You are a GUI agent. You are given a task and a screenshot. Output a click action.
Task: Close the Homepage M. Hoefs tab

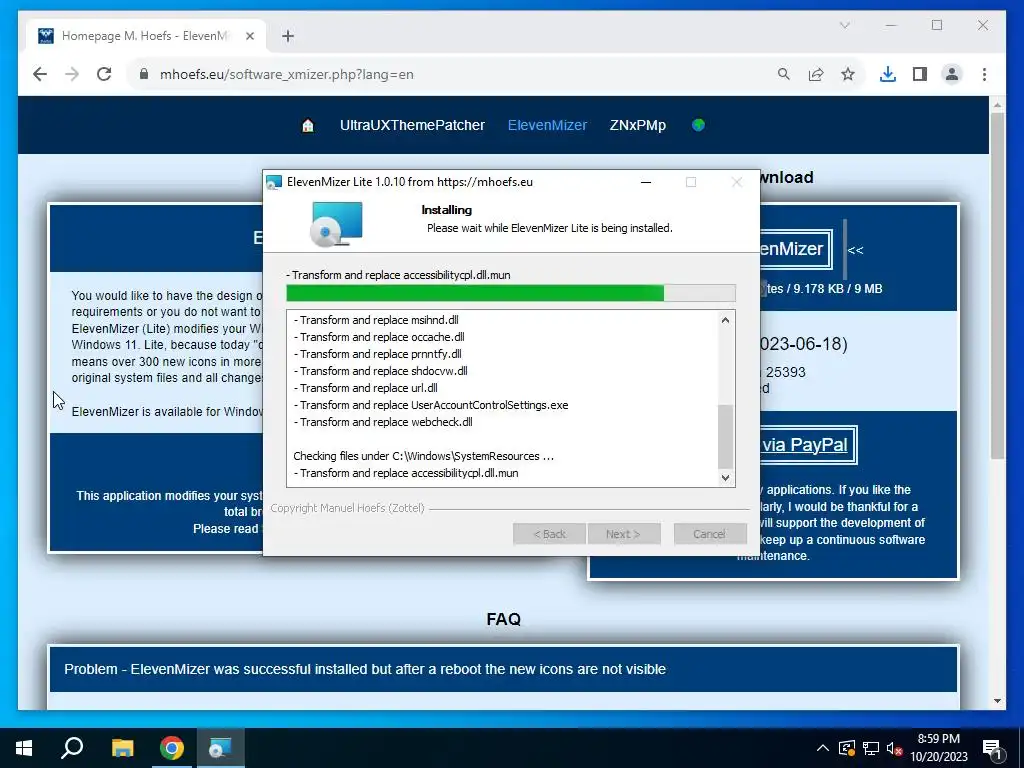pos(249,36)
